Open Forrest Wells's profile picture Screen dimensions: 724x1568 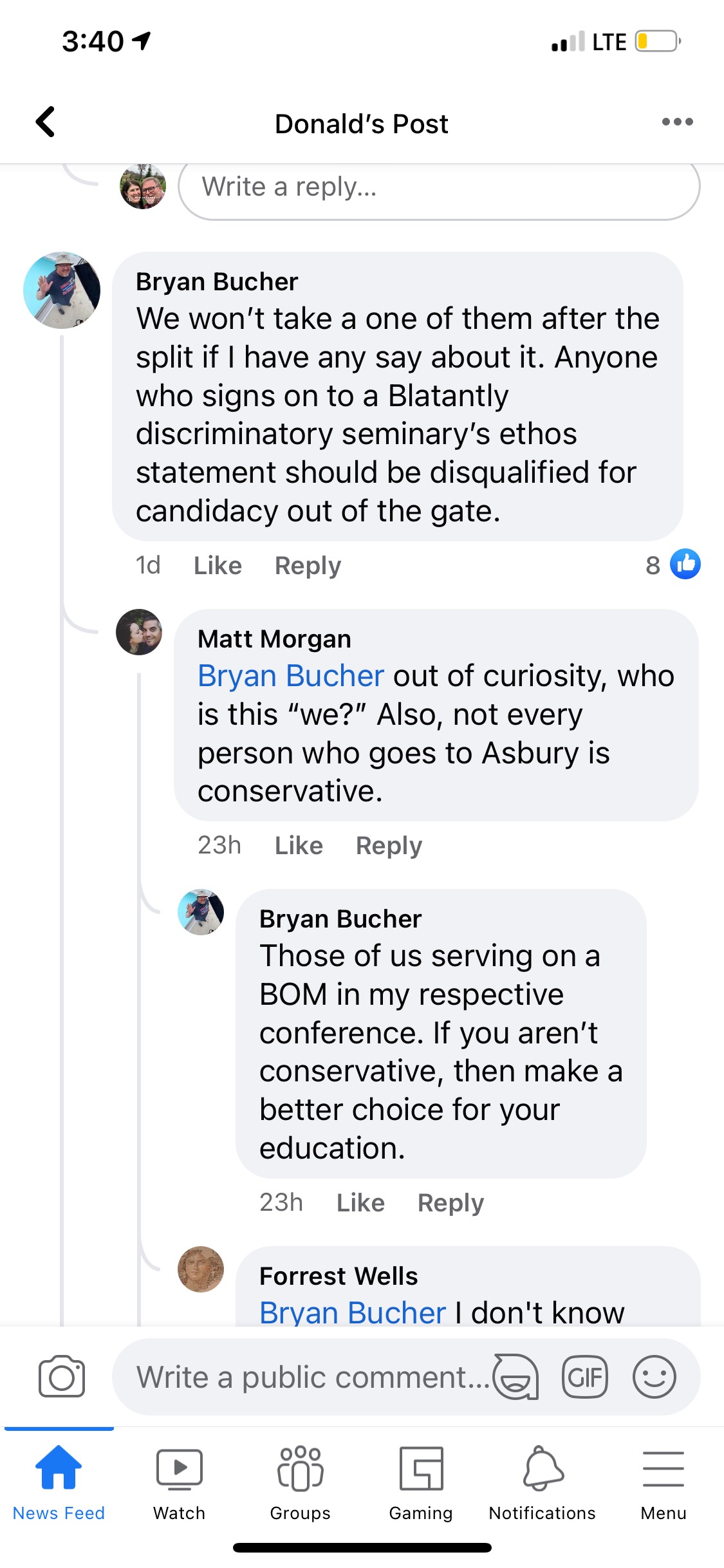tap(201, 1269)
